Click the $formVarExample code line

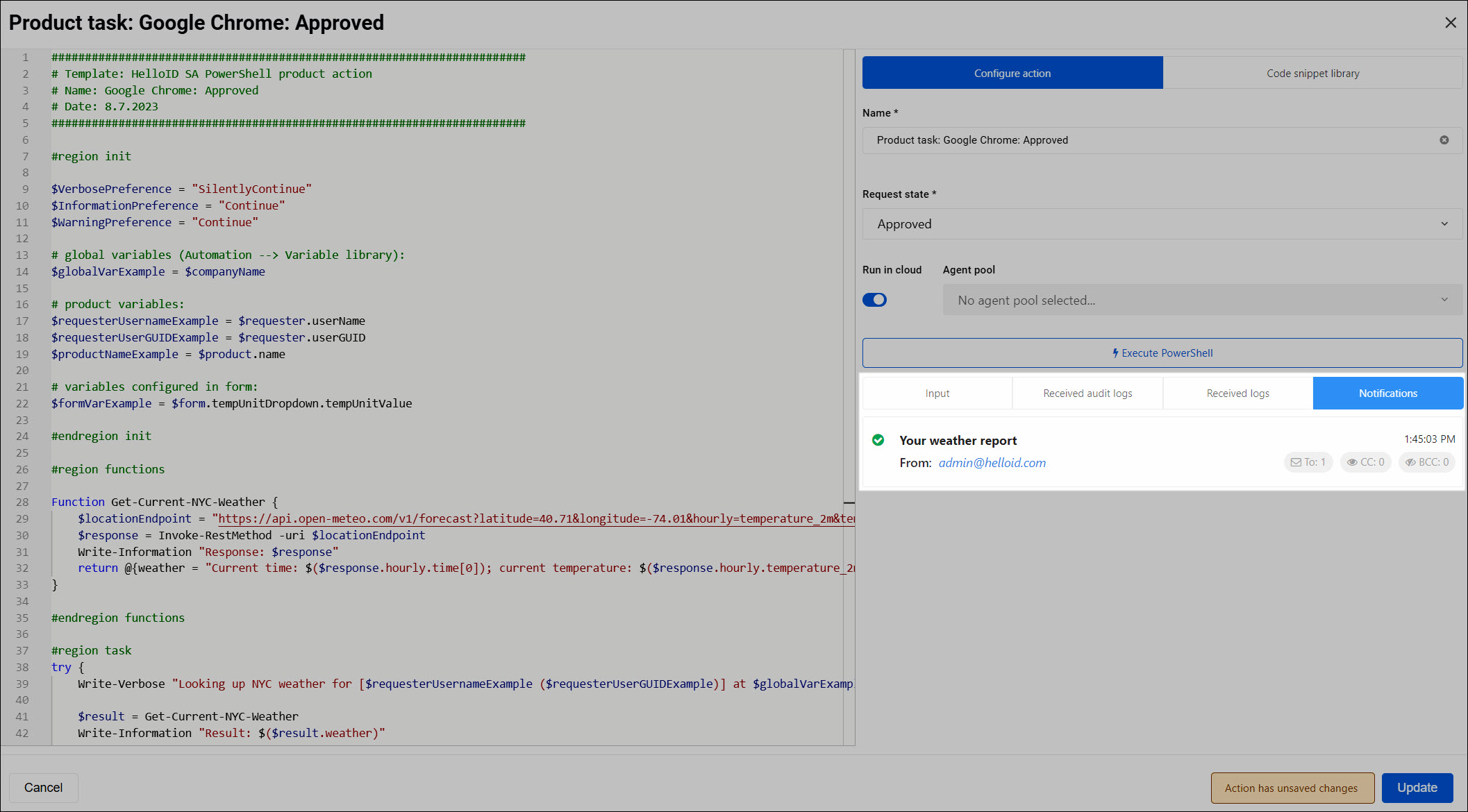[x=232, y=403]
